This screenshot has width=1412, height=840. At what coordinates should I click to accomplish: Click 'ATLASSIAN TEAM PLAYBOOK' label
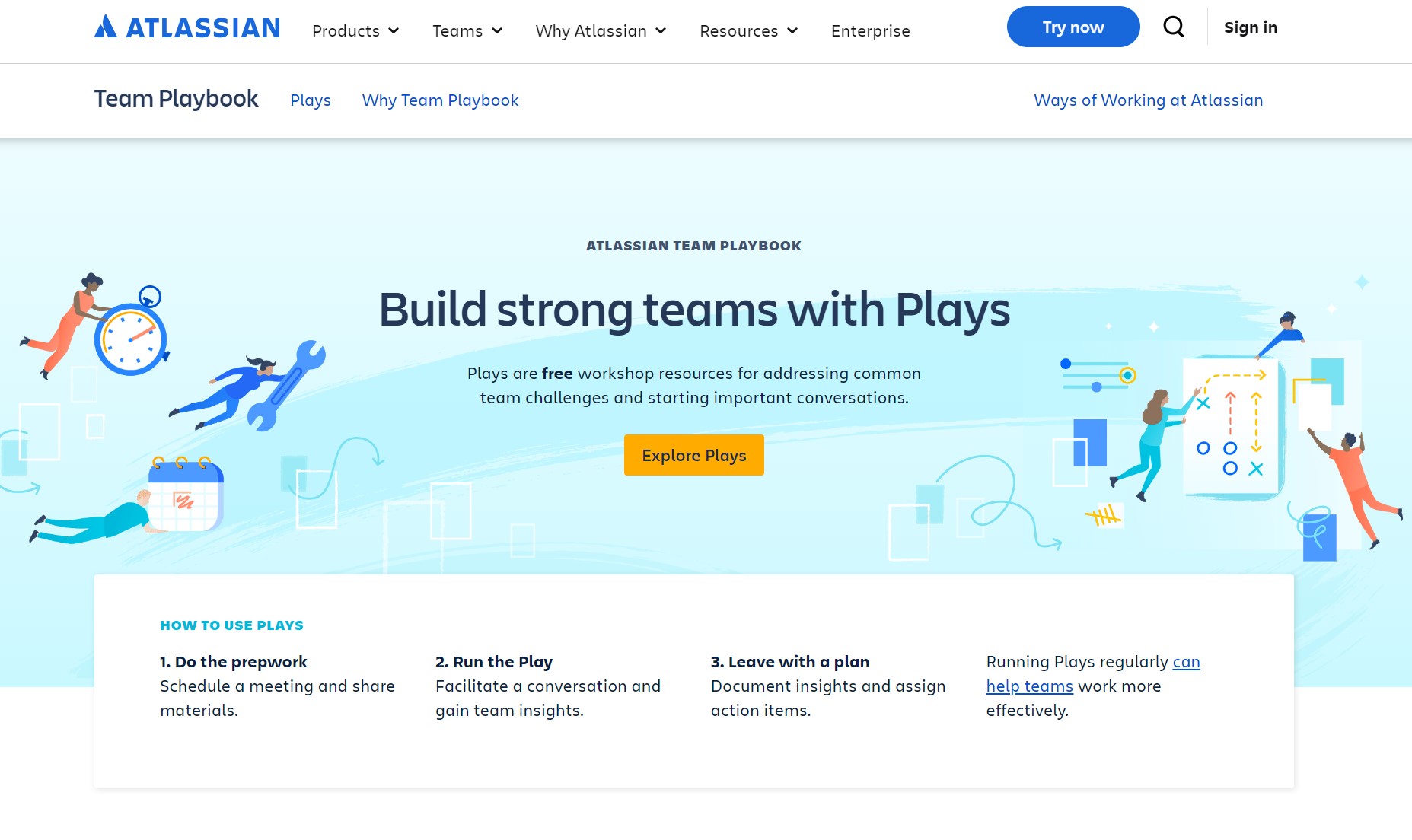pyautogui.click(x=693, y=246)
